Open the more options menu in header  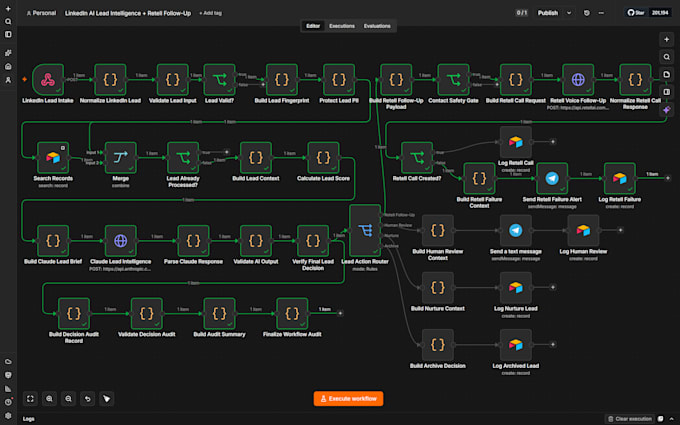coord(601,13)
